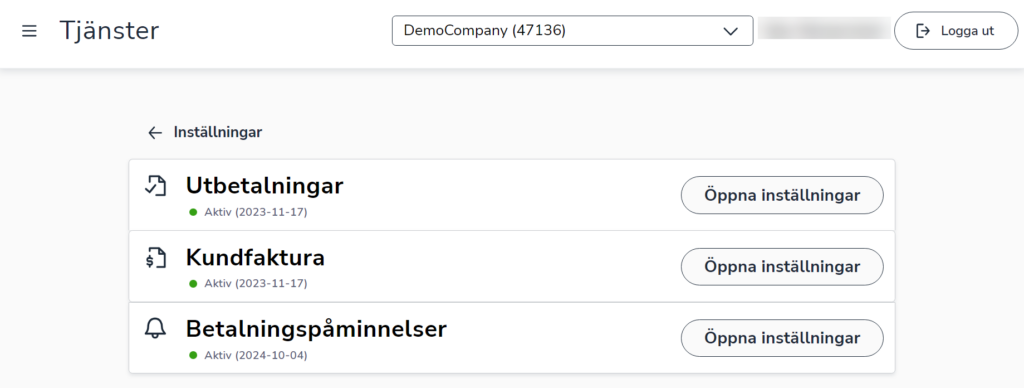Click the logout arrow icon
Viewport: 1024px width, 388px height.
tap(923, 31)
